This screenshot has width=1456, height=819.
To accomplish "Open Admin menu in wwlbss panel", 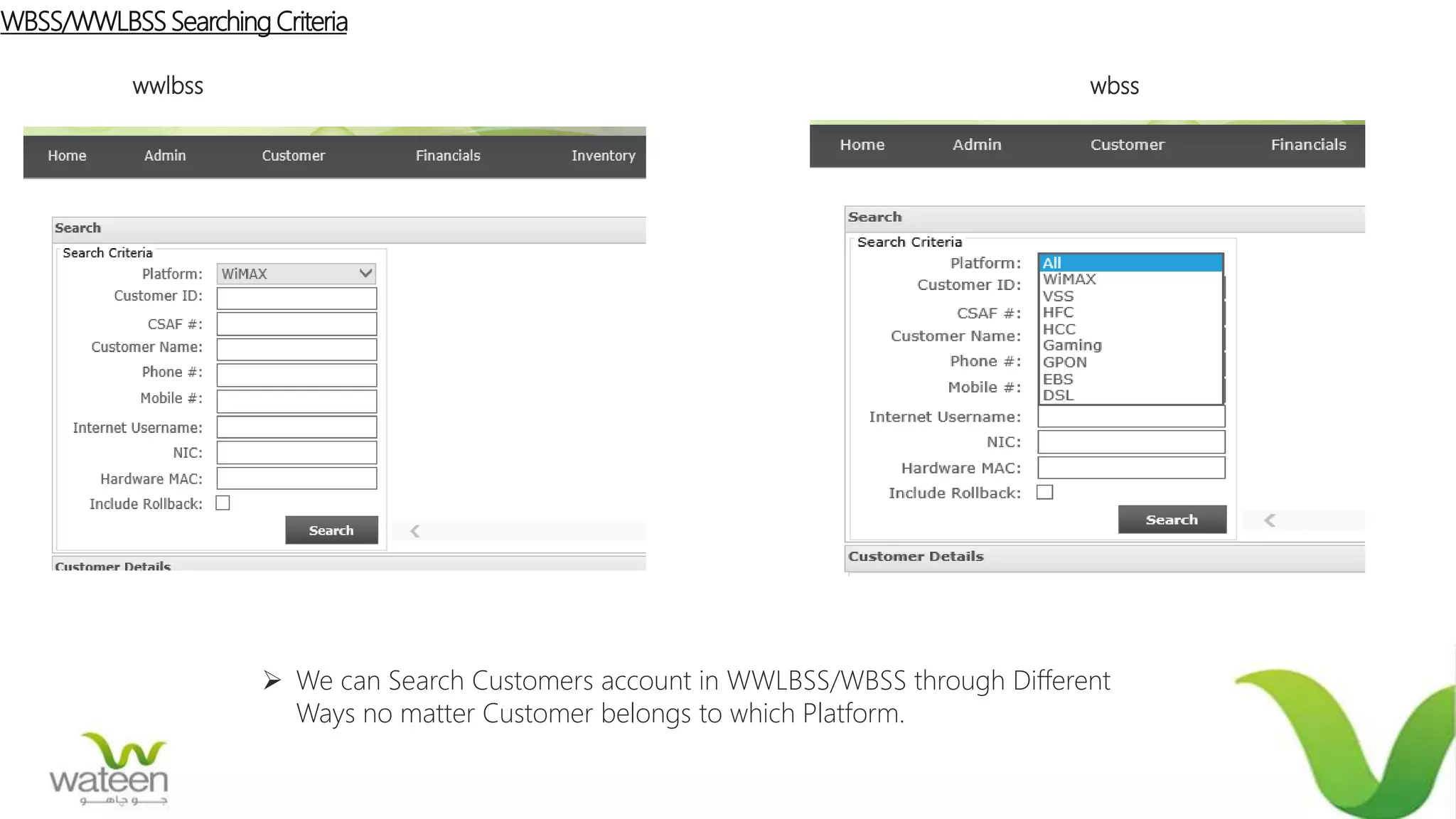I will [165, 156].
